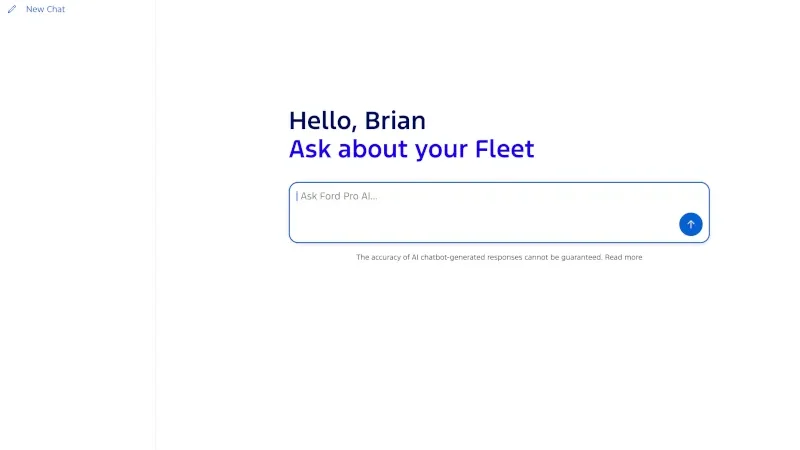Image resolution: width=800 pixels, height=450 pixels.
Task: Click the Ask Ford Pro AI placeholder text
Action: coord(339,196)
